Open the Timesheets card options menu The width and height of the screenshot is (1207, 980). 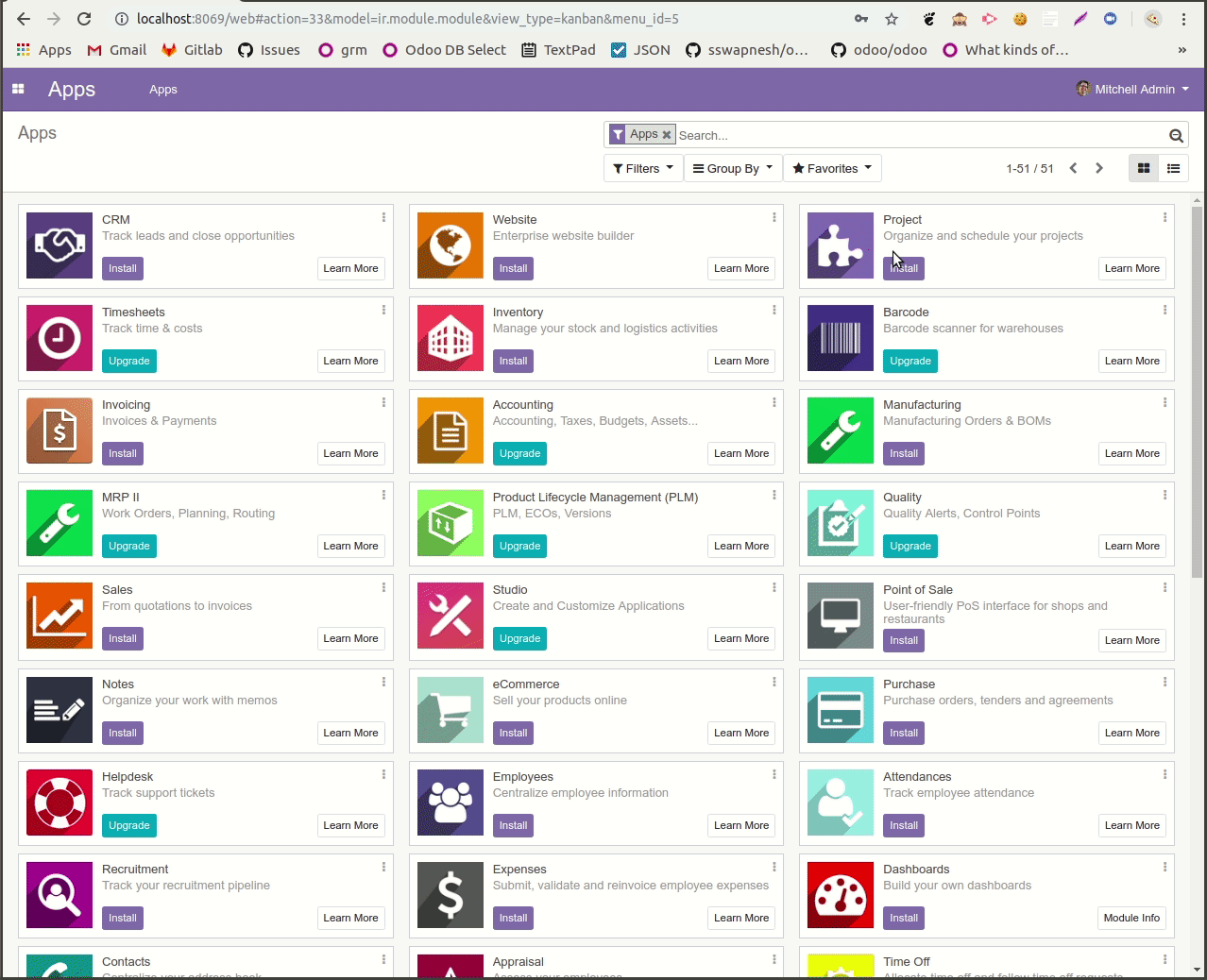click(383, 310)
